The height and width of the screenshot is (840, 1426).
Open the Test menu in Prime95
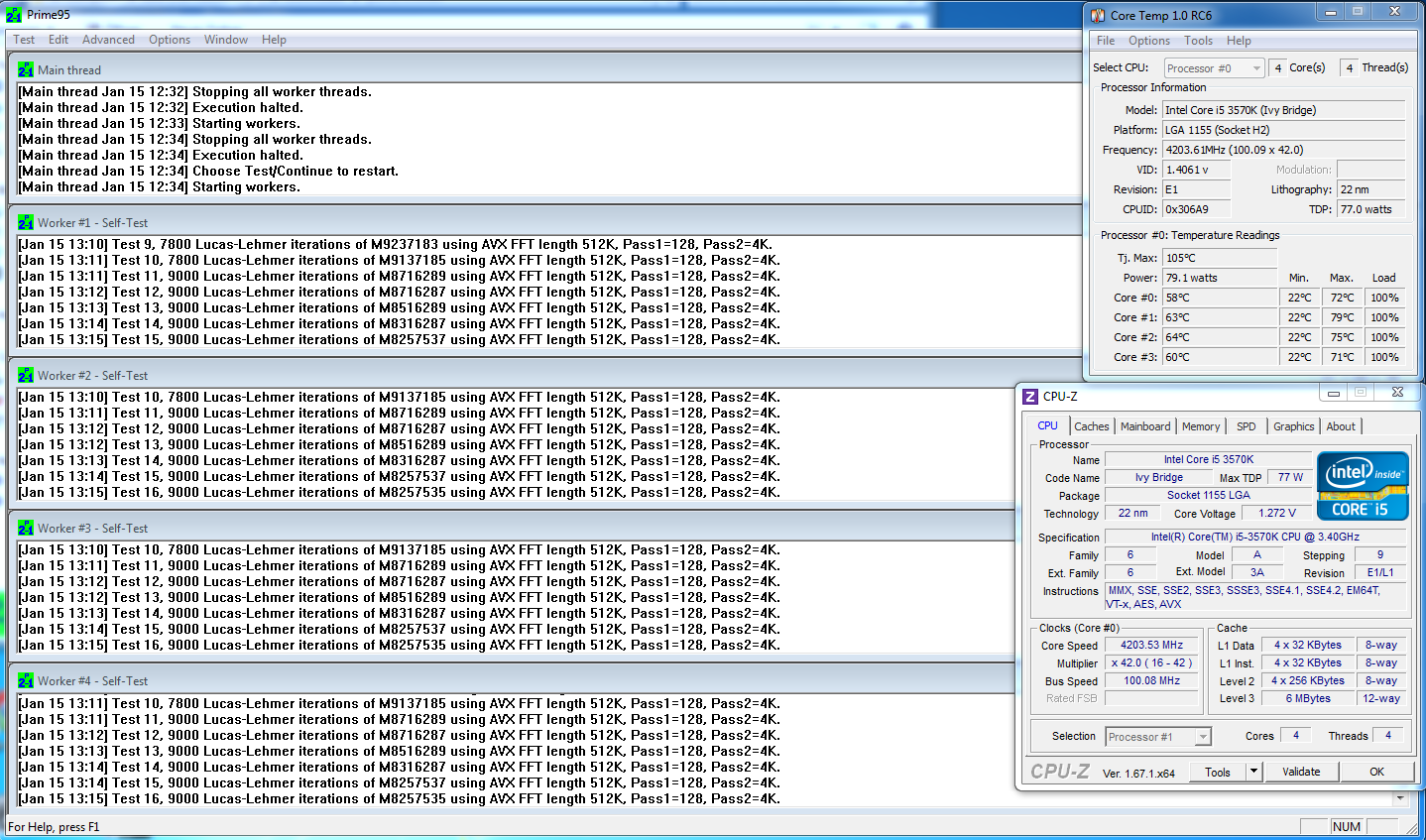[24, 40]
